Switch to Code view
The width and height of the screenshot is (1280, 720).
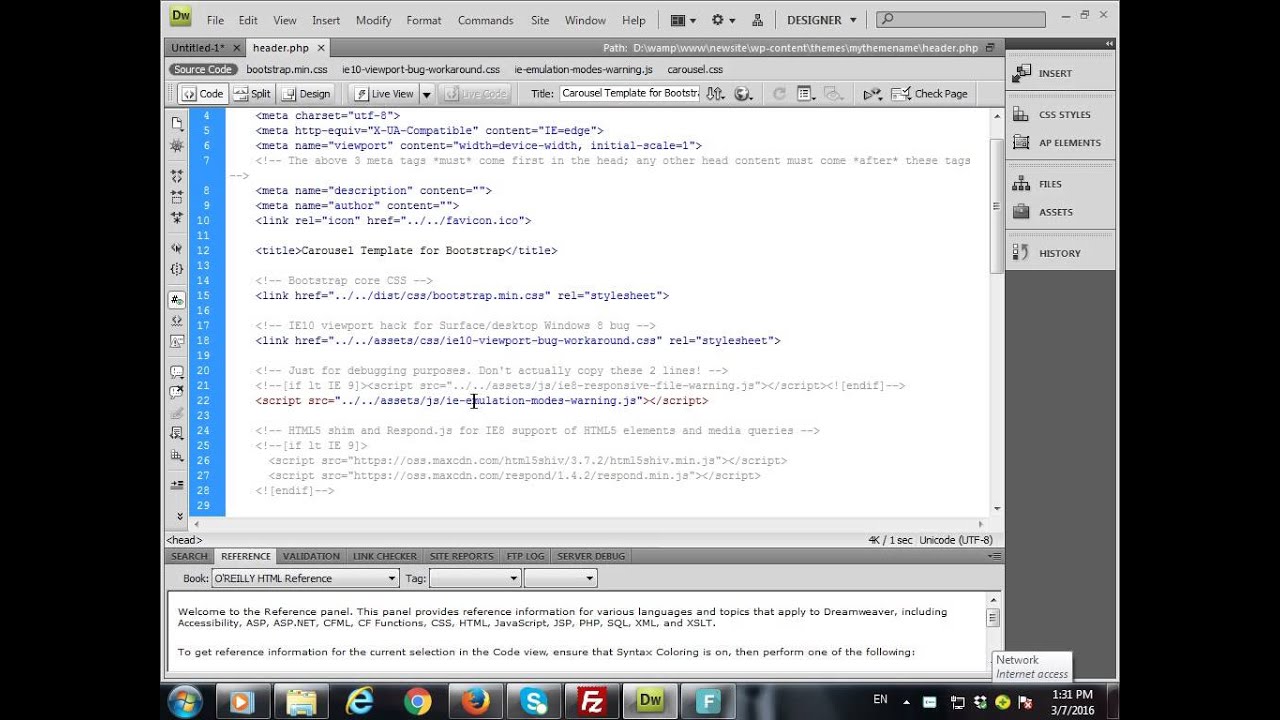pyautogui.click(x=203, y=93)
